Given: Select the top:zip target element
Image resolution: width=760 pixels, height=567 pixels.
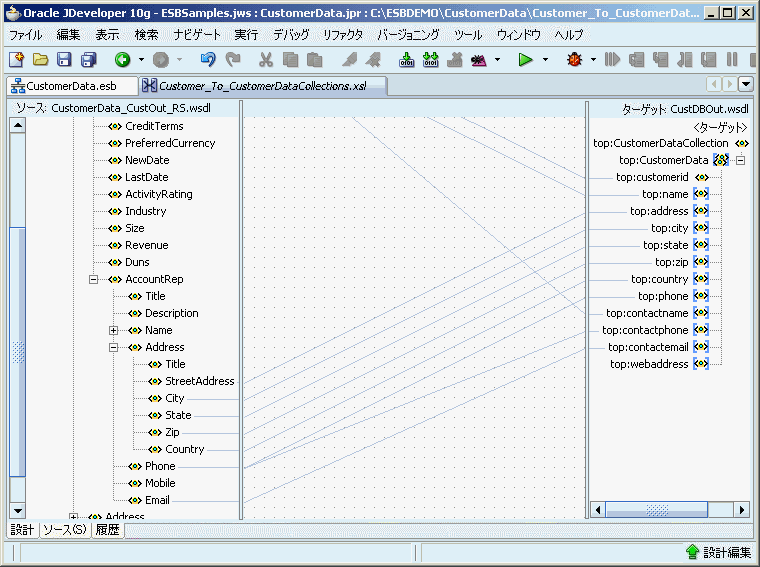Looking at the screenshot, I should pos(672,262).
